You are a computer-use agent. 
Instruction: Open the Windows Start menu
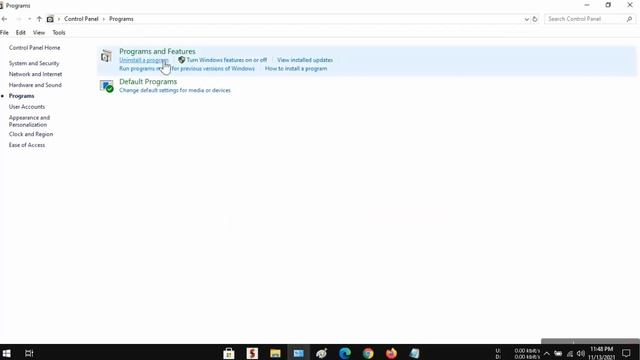pyautogui.click(x=6, y=353)
